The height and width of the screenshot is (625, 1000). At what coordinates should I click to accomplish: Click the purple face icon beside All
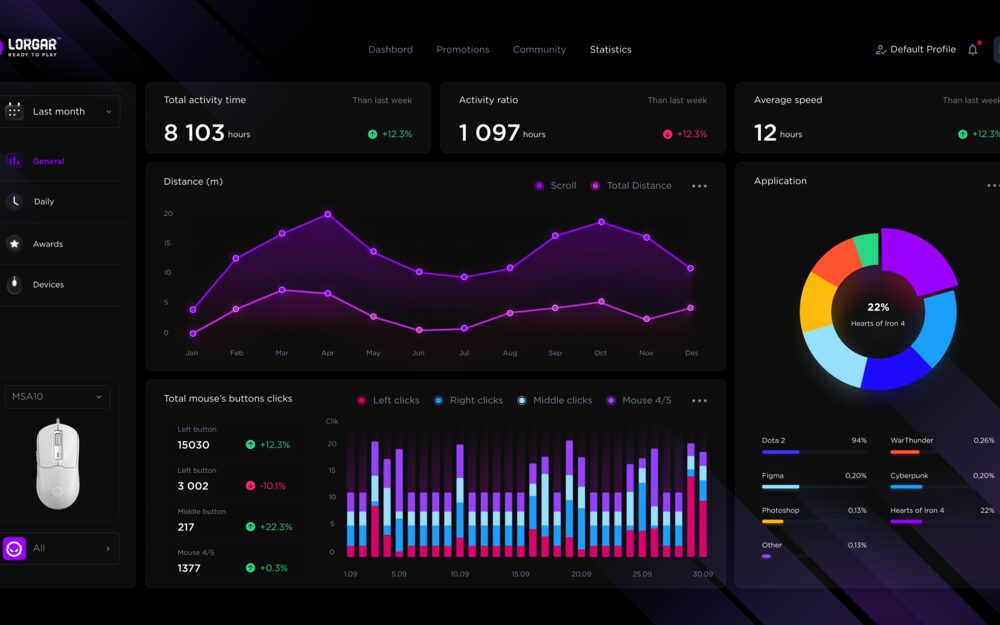pos(14,548)
